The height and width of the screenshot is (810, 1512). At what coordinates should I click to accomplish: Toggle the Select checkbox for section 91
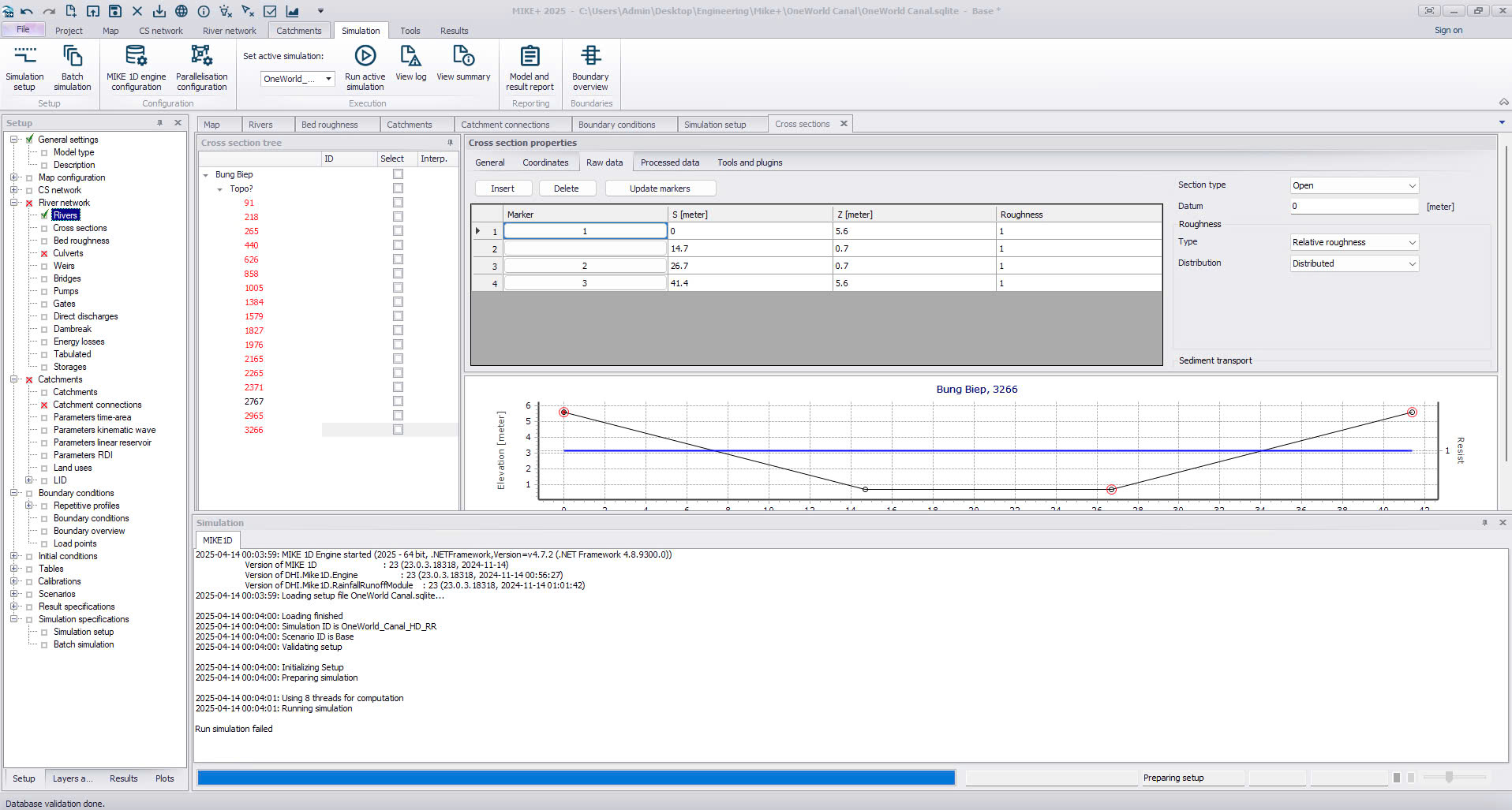click(x=398, y=203)
